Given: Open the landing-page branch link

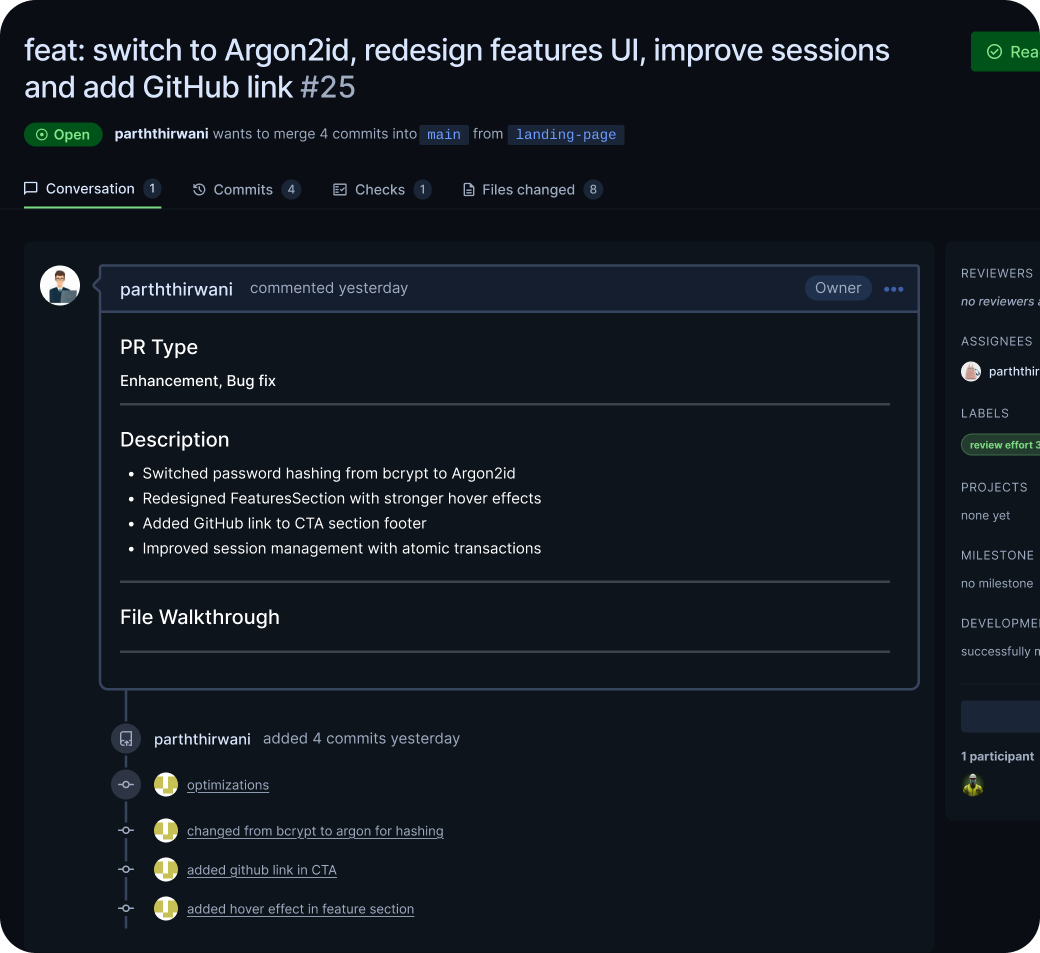Looking at the screenshot, I should (566, 135).
